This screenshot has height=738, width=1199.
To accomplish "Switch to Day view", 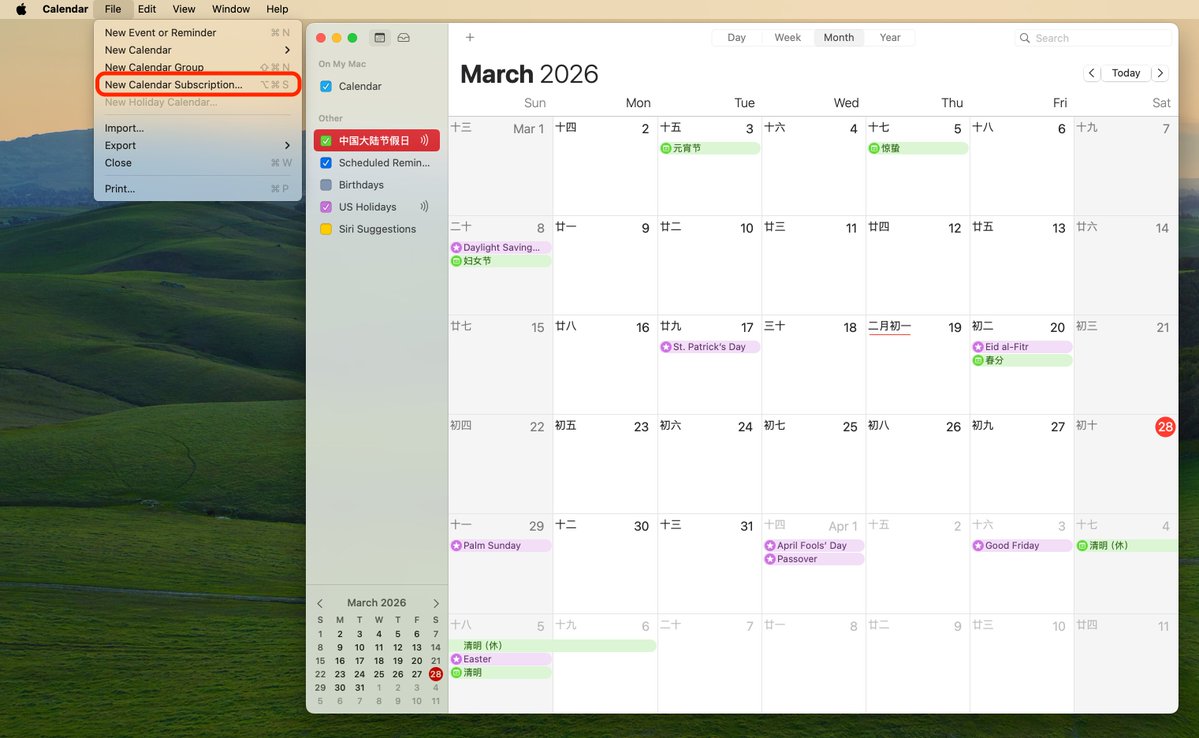I will pyautogui.click(x=736, y=37).
